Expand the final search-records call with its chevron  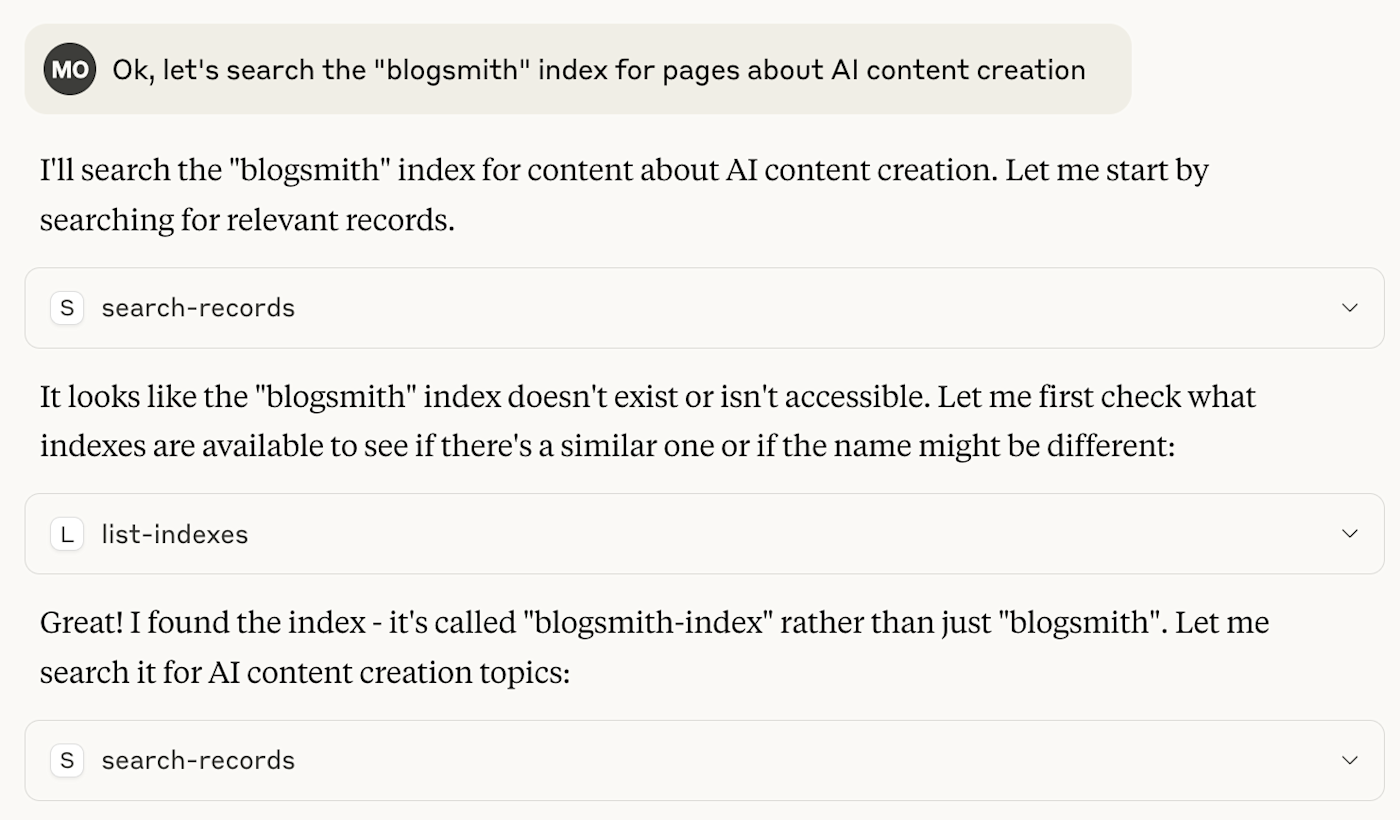(1350, 760)
